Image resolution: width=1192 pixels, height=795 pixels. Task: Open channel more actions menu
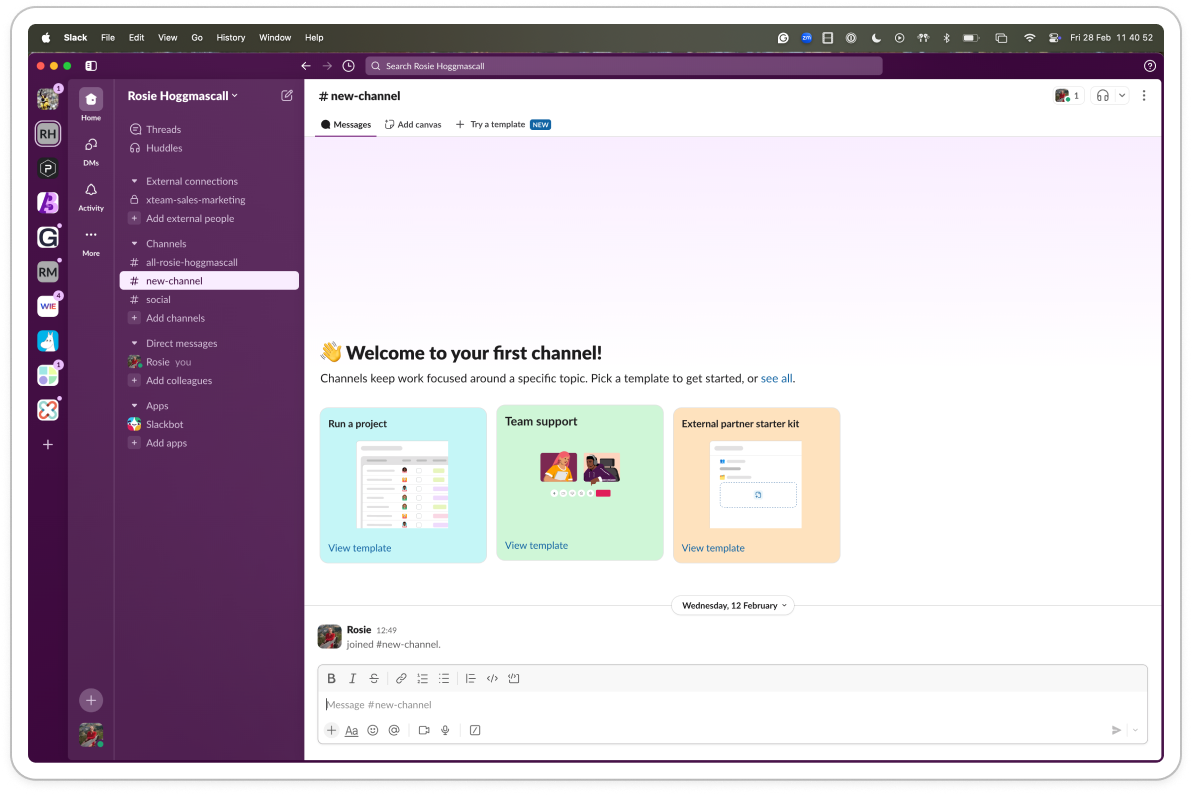1144,96
